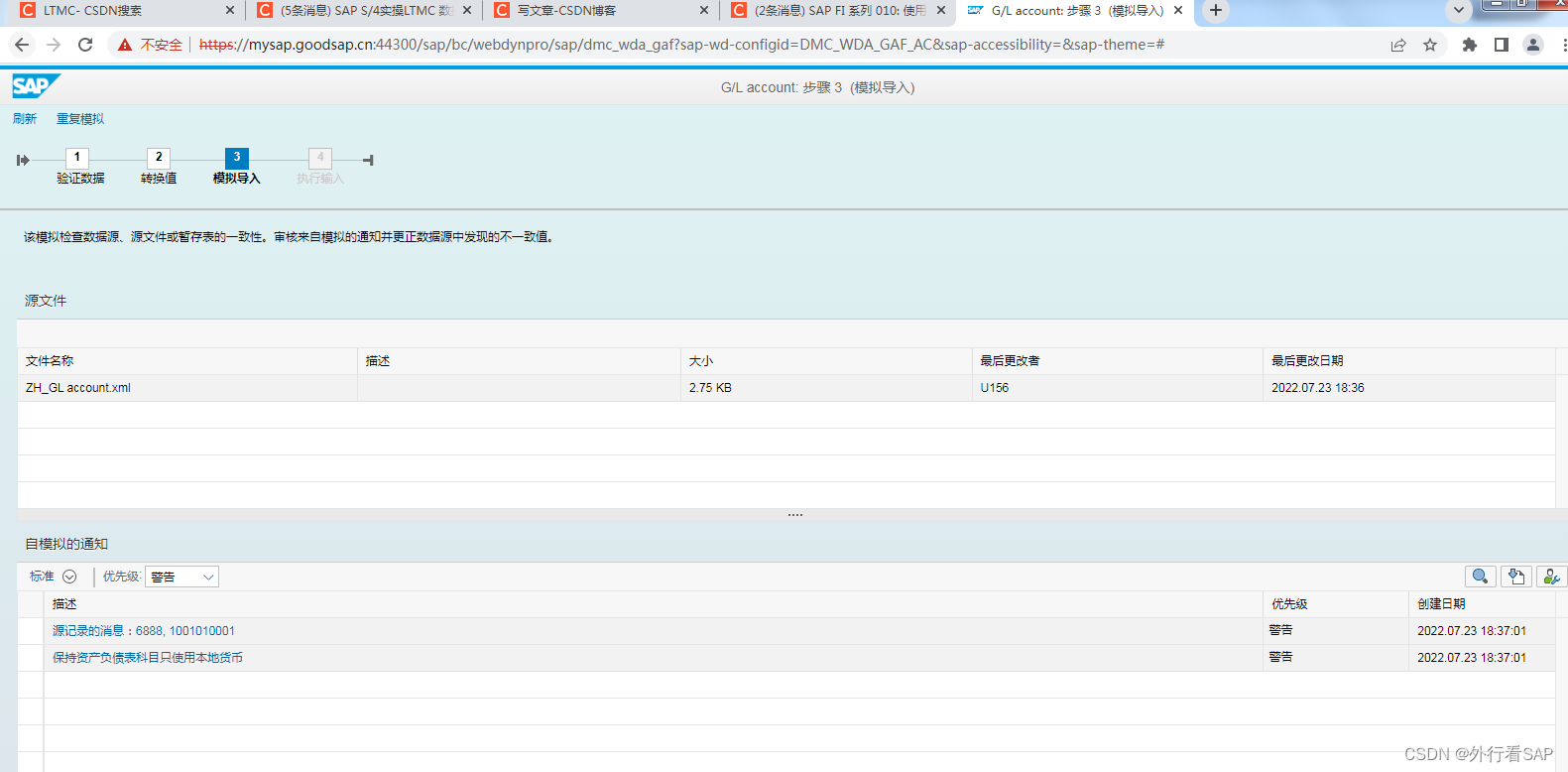Click the 2.75 KB size cell
This screenshot has width=1568, height=772.
click(826, 388)
